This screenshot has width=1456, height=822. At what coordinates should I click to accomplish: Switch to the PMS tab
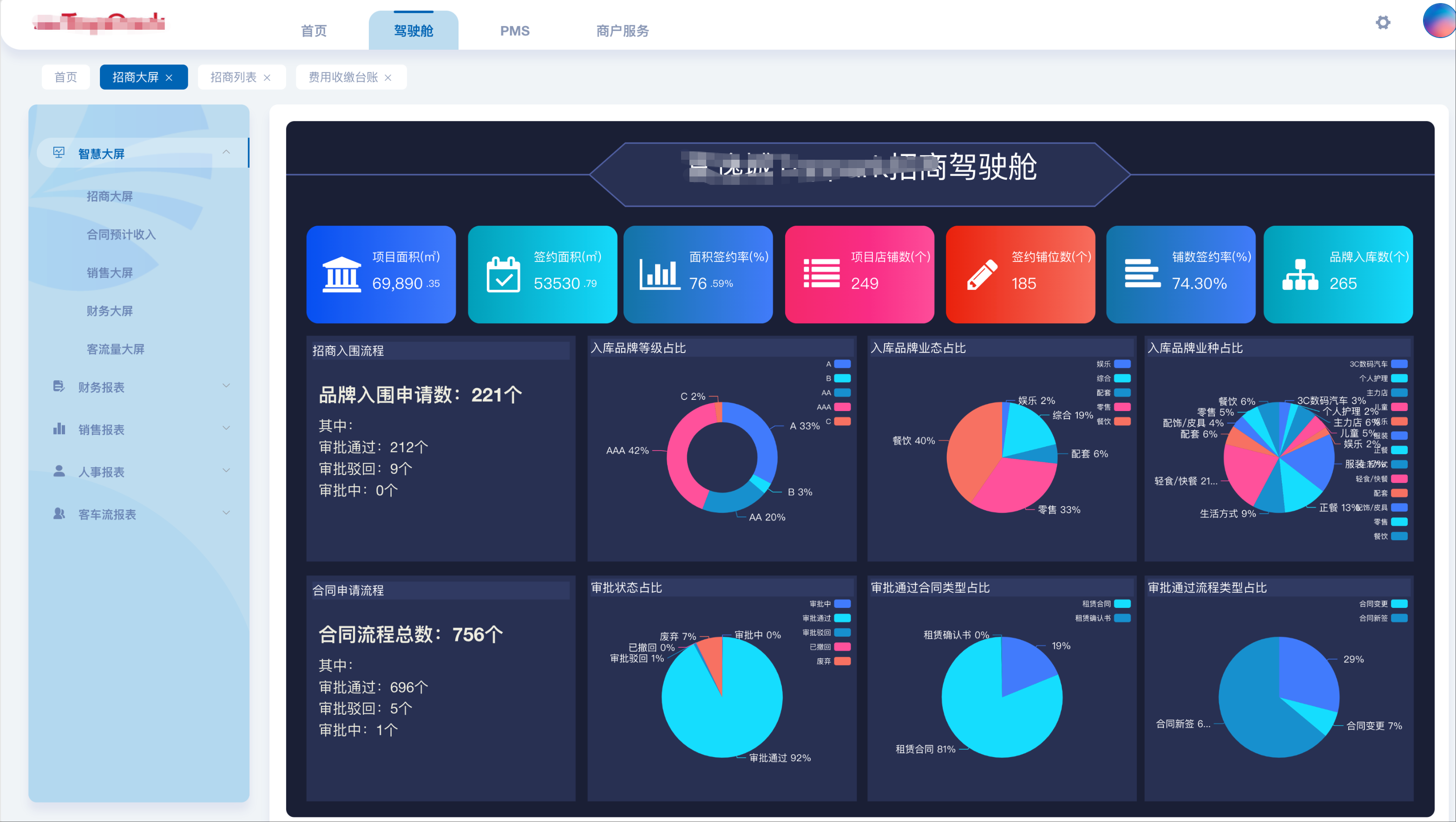pos(514,31)
